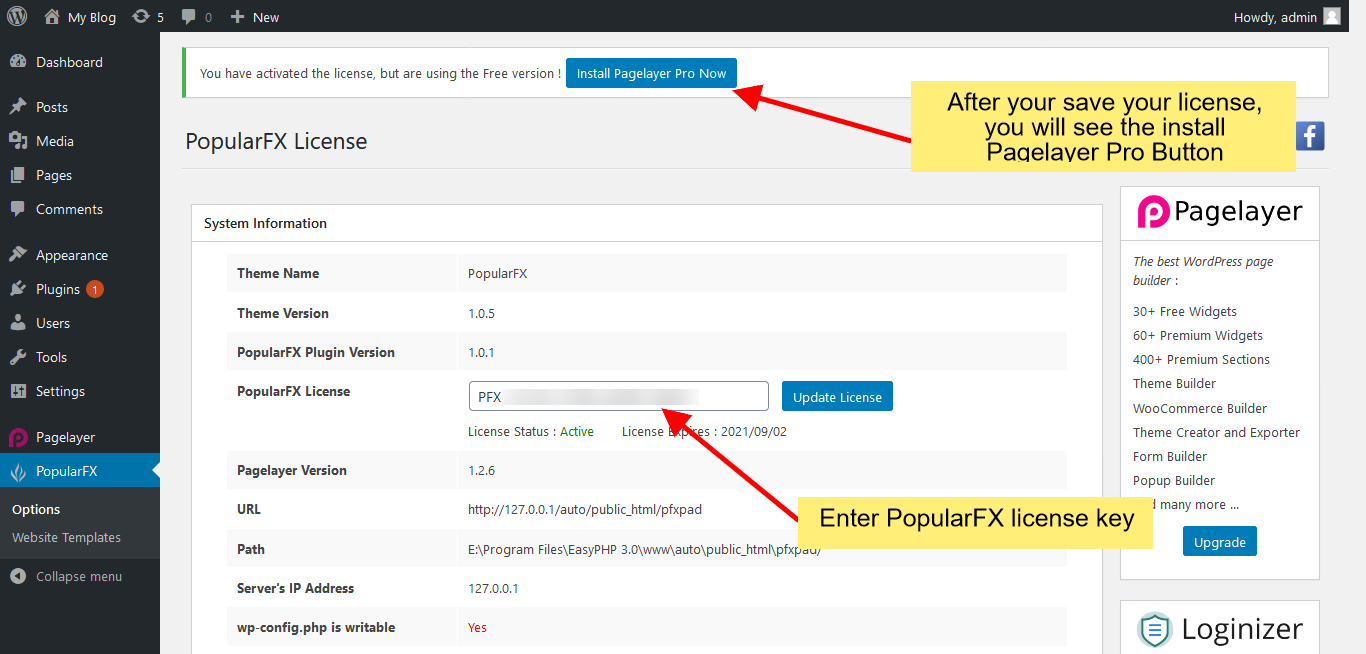Click the site URL value http://127.0.0.1/auto/public_html/pfxpad
The height and width of the screenshot is (654, 1366).
585,509
